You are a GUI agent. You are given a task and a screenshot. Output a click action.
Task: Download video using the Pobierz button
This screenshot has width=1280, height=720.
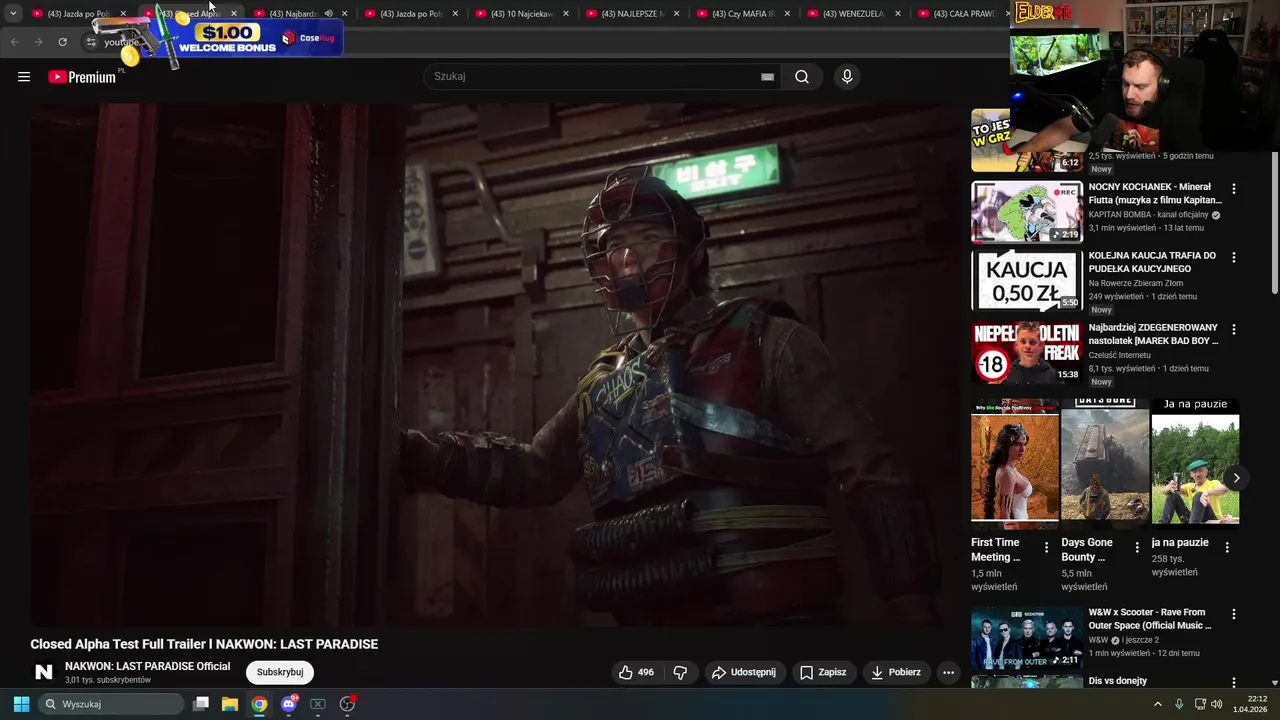coord(896,672)
